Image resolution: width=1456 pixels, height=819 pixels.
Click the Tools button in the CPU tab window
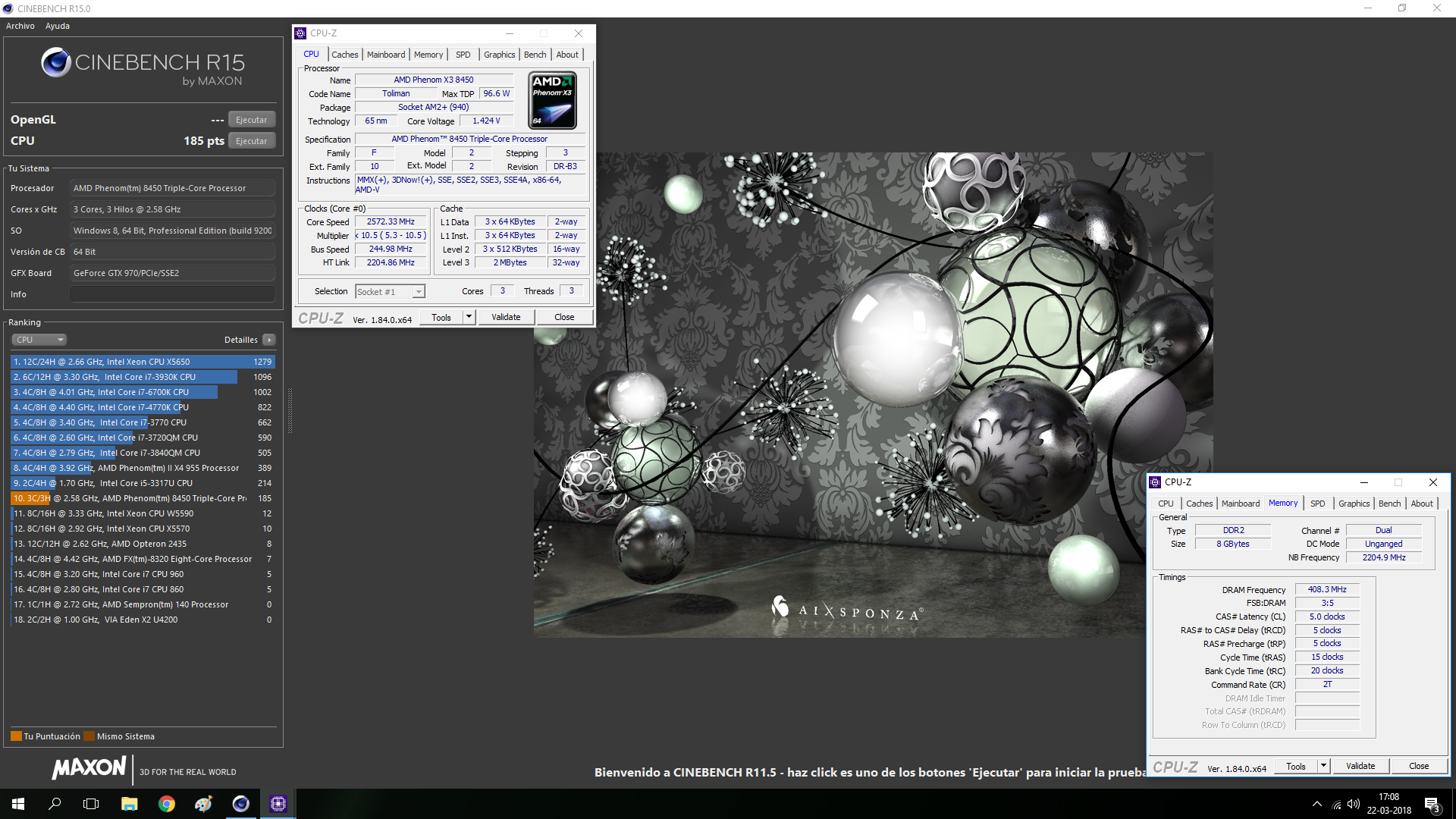tap(441, 318)
